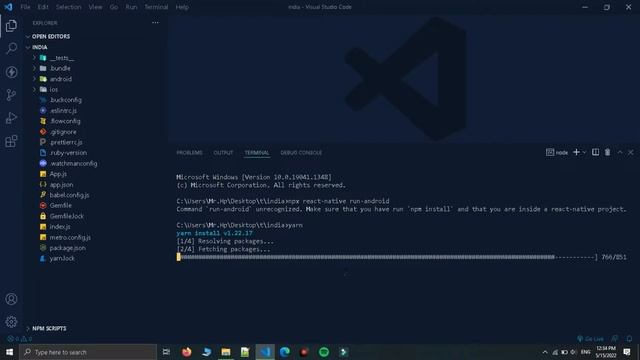Open the File menu
Image resolution: width=640 pixels, height=360 pixels.
[25, 7]
